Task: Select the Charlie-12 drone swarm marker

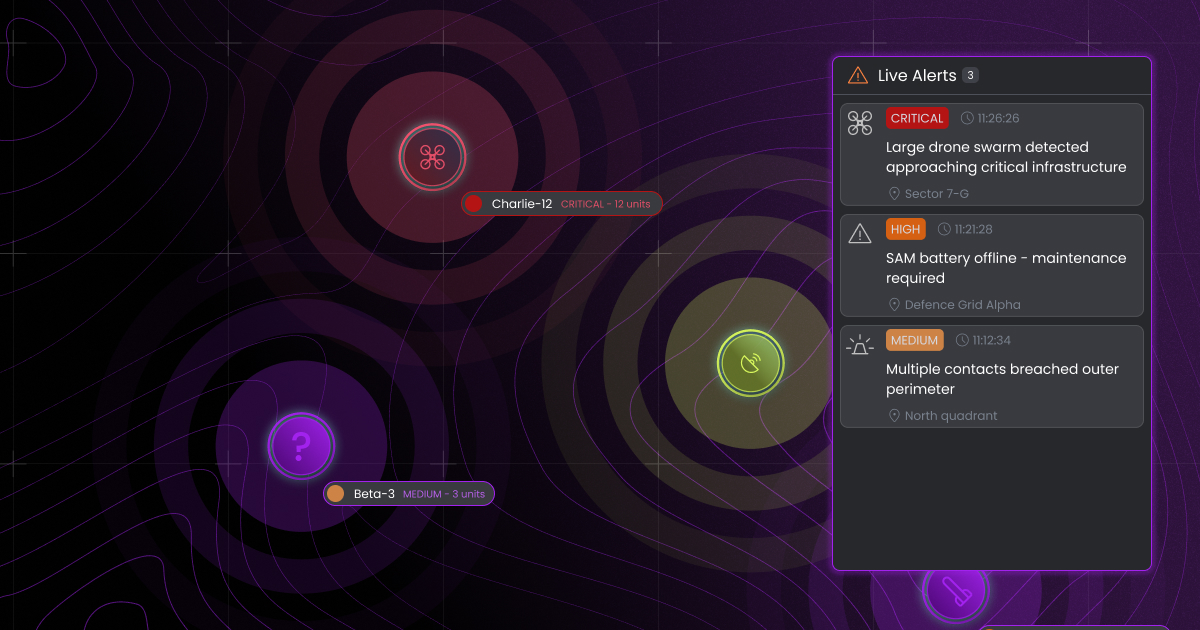Action: 432,157
